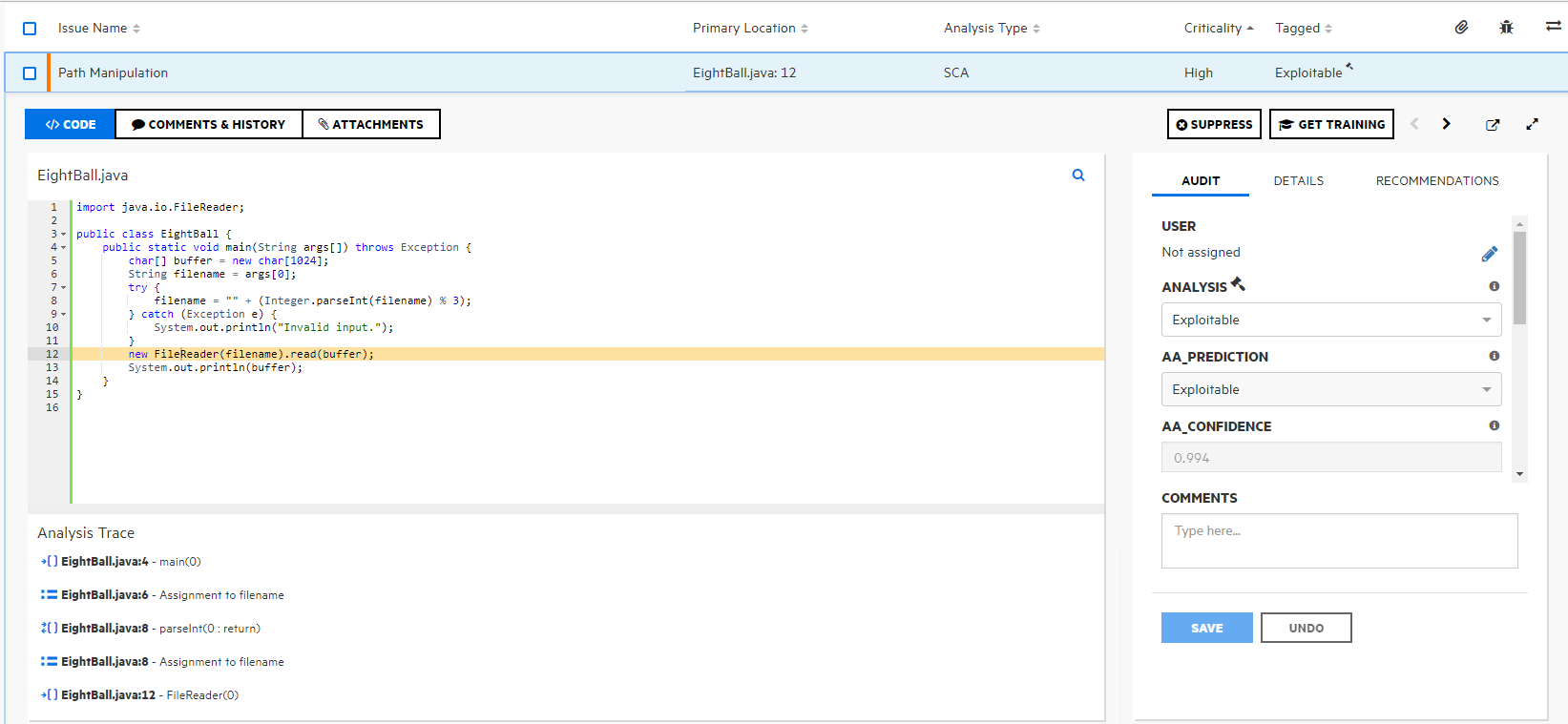Go to next issue arrow
The height and width of the screenshot is (724, 1568).
[1446, 124]
